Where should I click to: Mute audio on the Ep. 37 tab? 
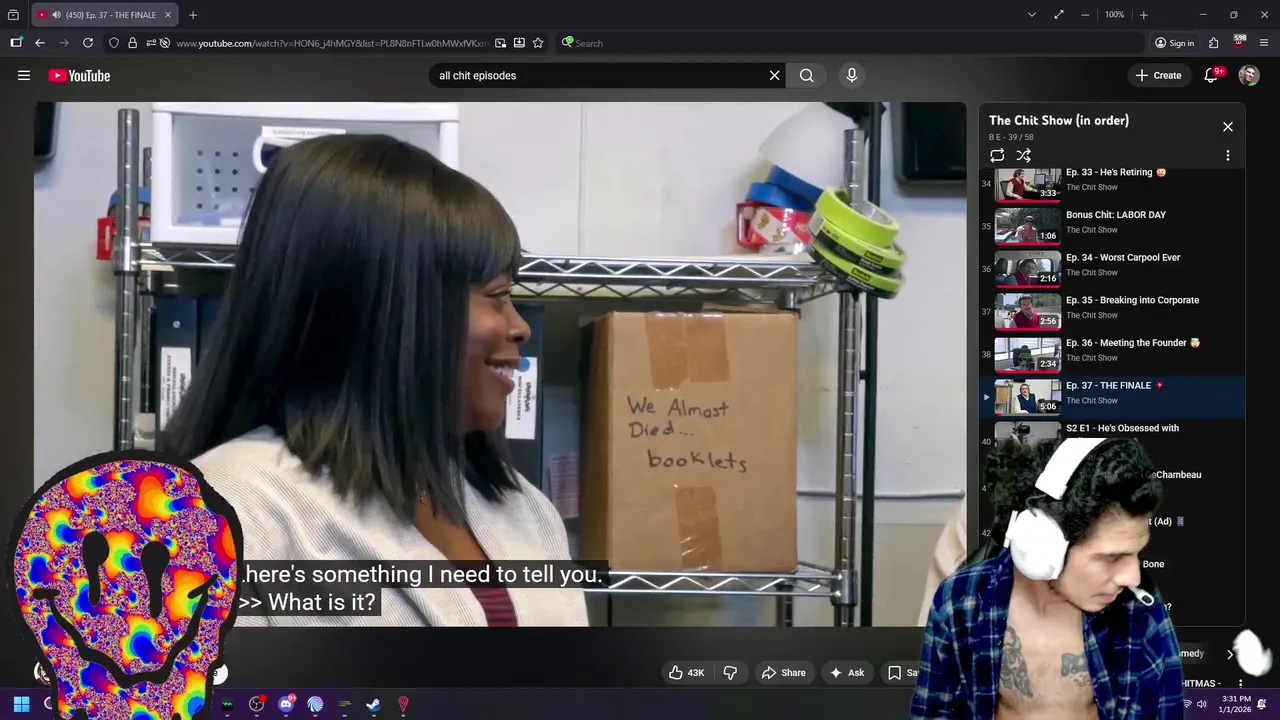point(56,15)
